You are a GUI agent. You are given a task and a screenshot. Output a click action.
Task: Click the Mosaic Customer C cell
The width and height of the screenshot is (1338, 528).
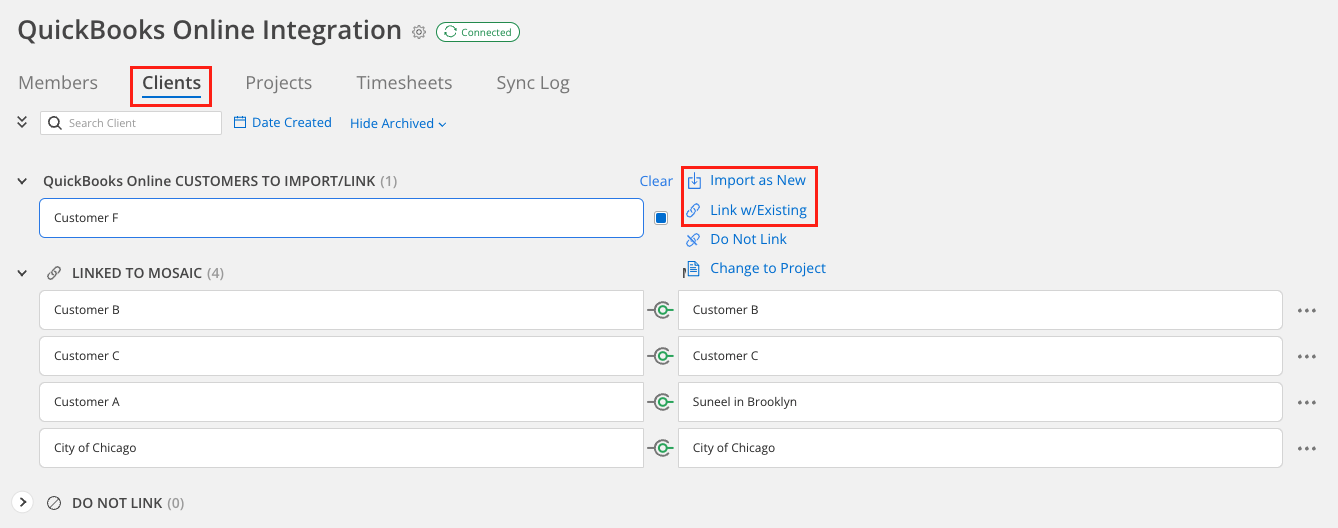click(980, 356)
